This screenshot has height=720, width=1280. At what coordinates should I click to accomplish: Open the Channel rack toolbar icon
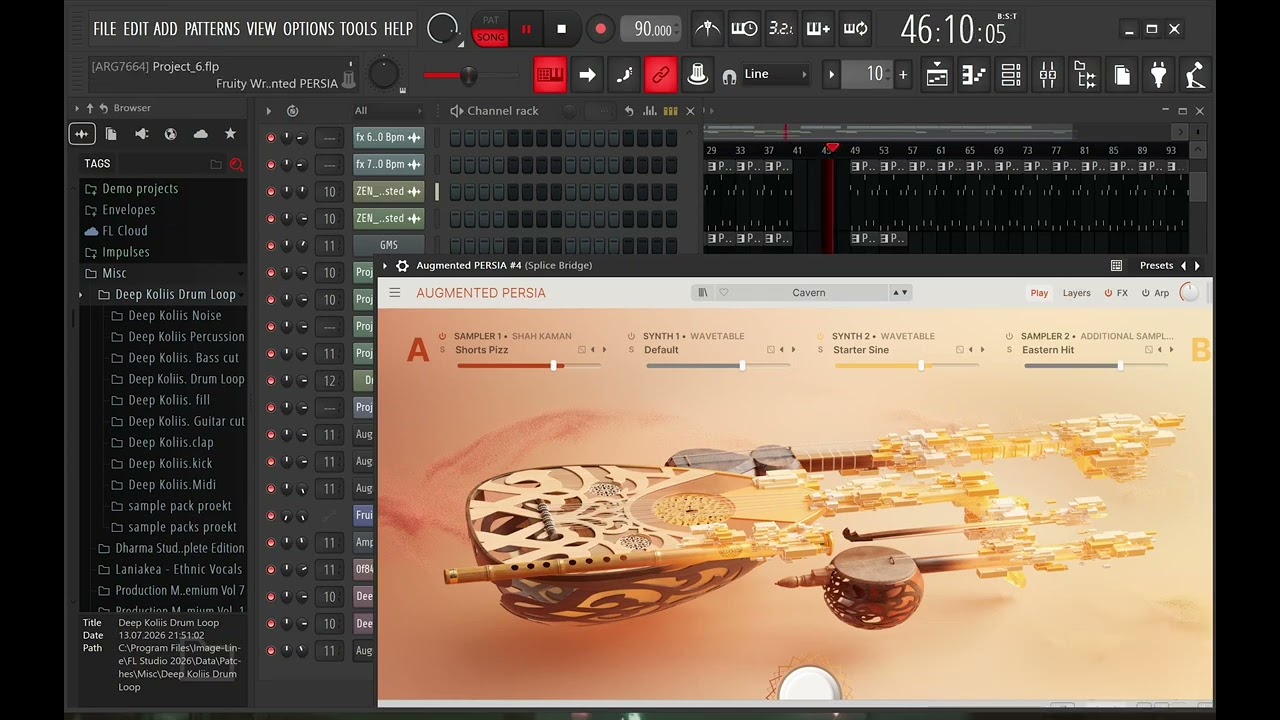coord(1011,74)
